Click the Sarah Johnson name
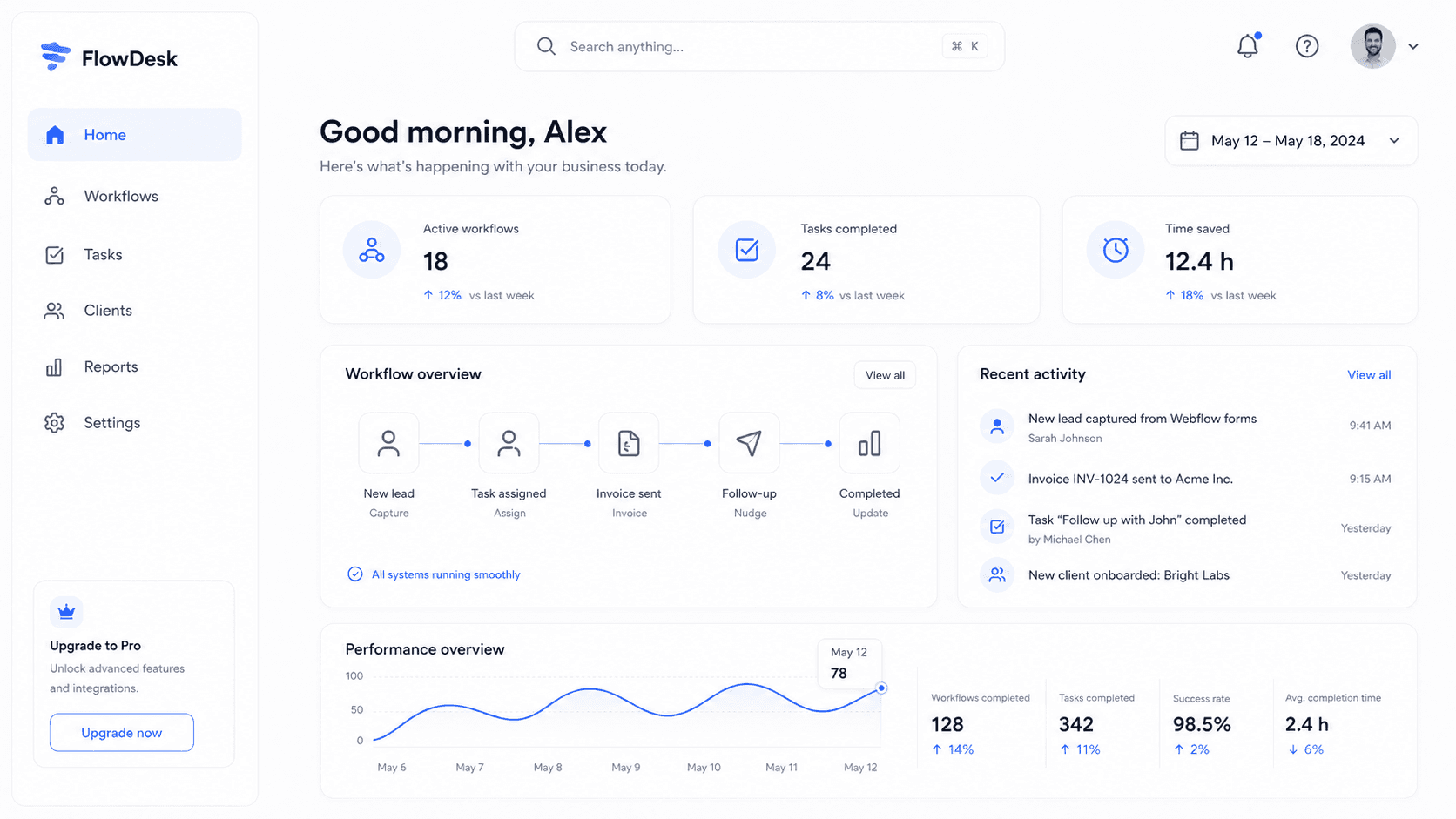 1065,439
